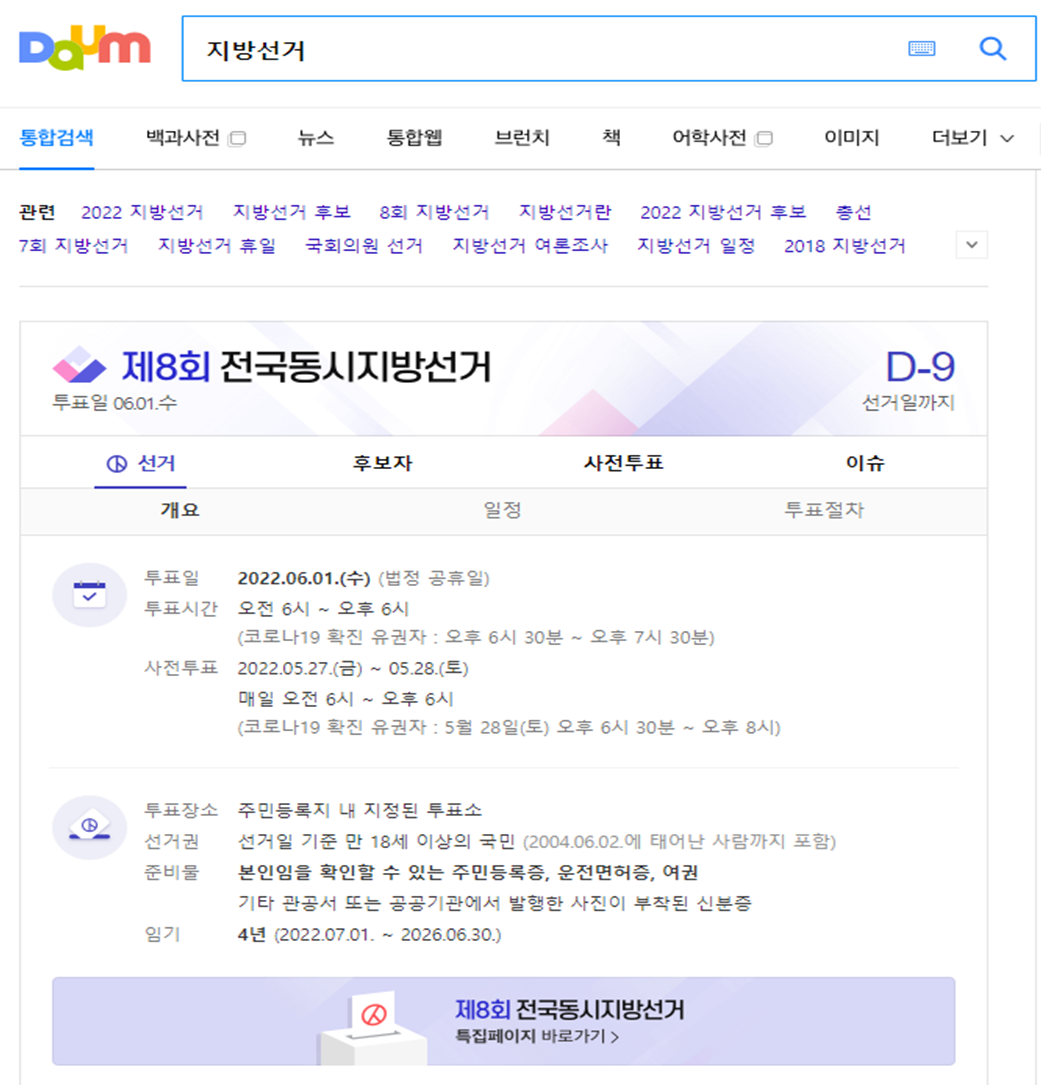Select the 이슈 tab
1041x1085 pixels.
865,463
